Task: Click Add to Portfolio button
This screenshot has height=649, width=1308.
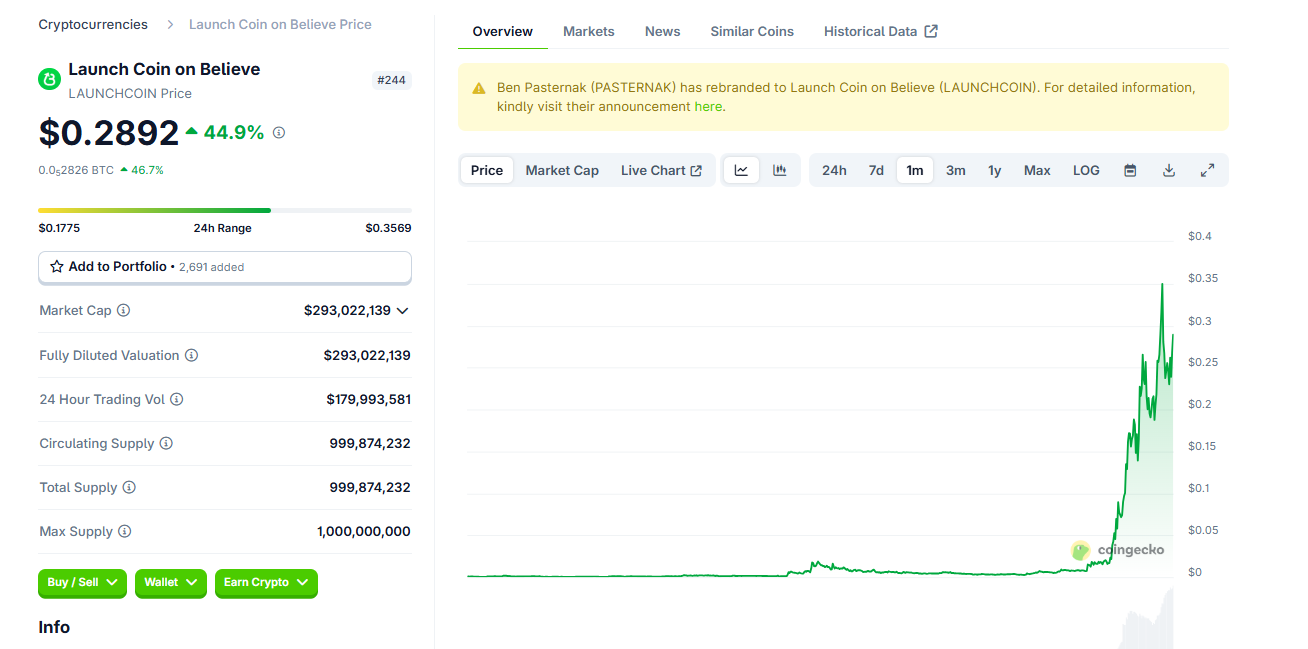Action: coord(225,267)
